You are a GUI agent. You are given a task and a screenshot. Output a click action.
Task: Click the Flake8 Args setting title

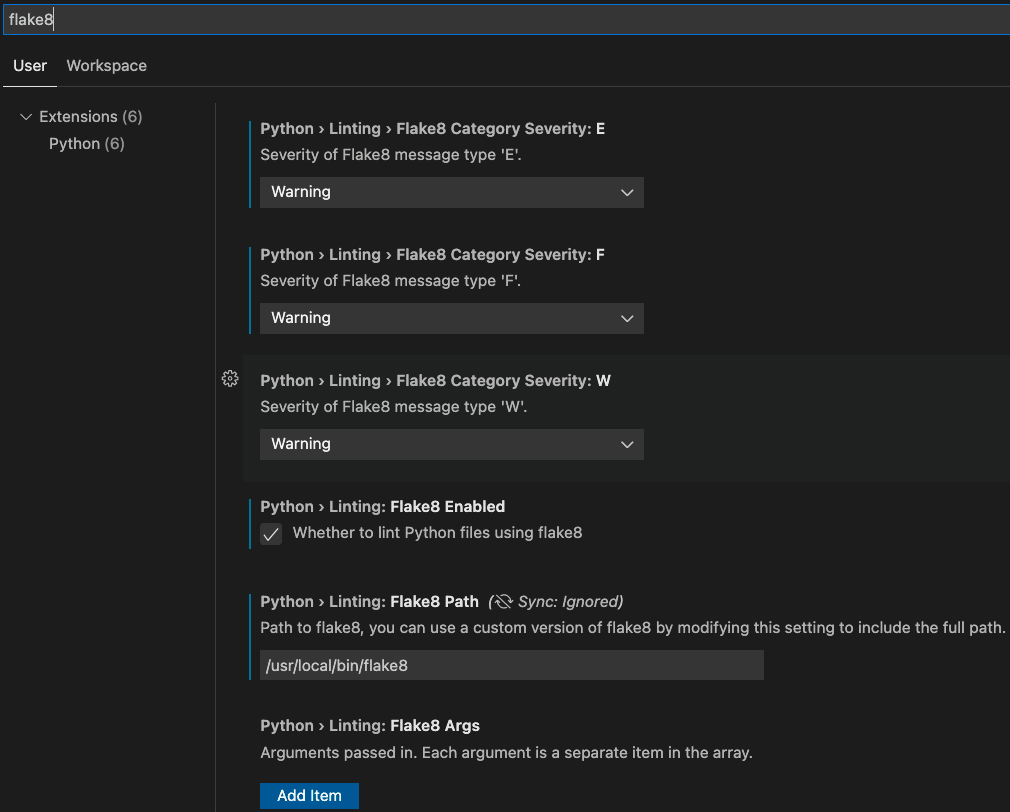[370, 726]
